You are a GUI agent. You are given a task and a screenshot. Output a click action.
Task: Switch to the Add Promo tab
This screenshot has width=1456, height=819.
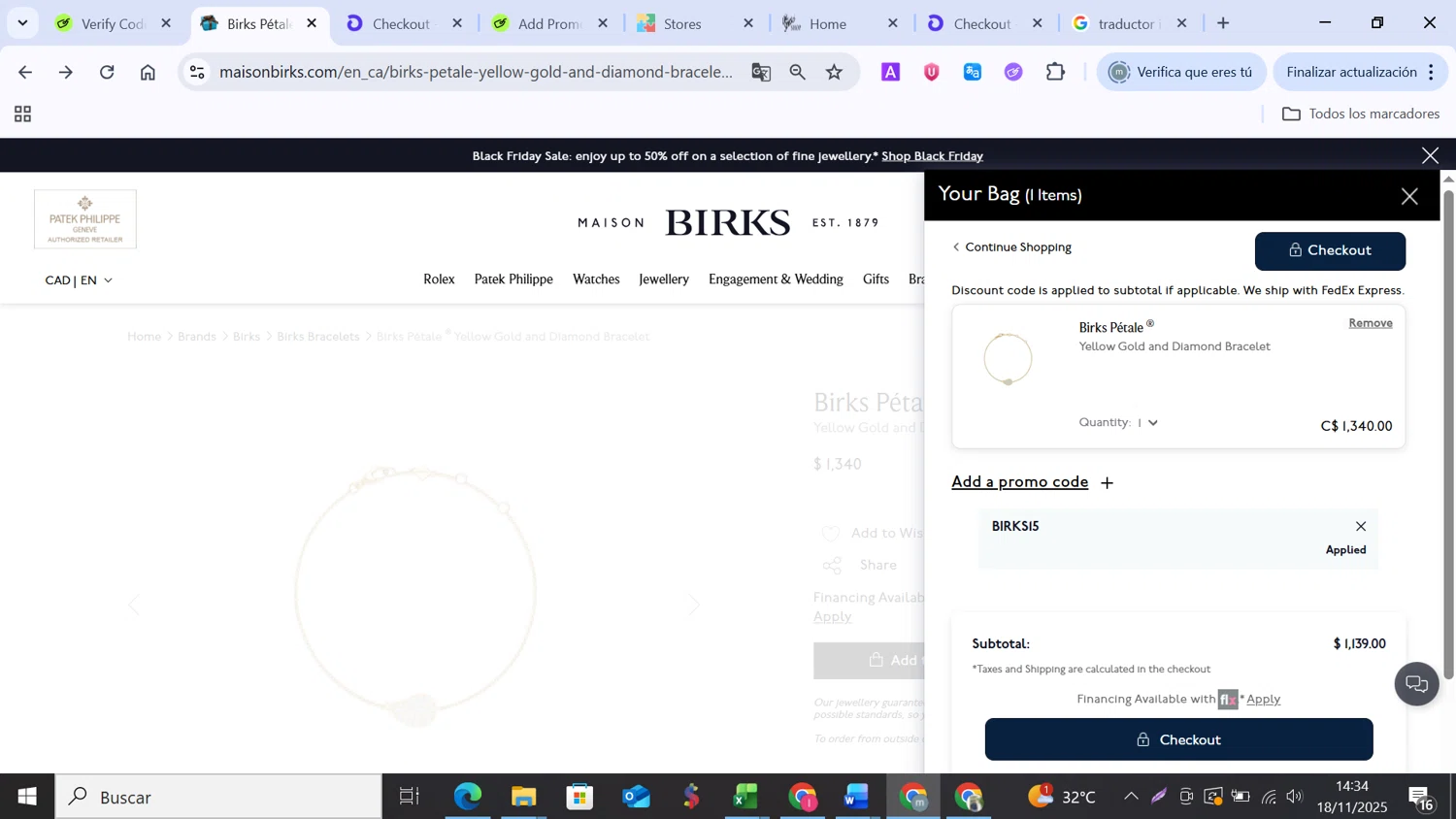[550, 23]
